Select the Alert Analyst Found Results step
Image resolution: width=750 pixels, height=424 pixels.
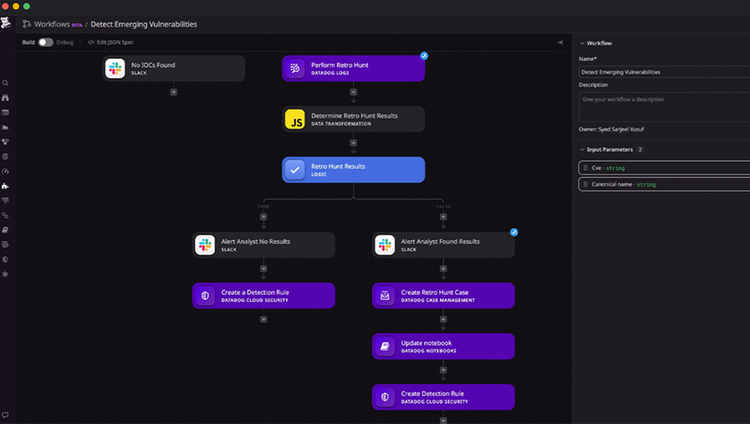point(443,245)
